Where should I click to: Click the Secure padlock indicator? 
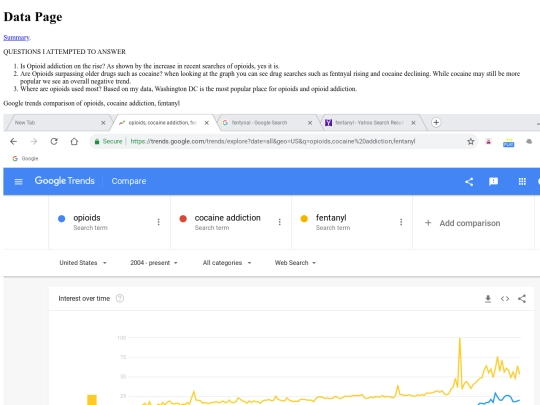(x=108, y=141)
